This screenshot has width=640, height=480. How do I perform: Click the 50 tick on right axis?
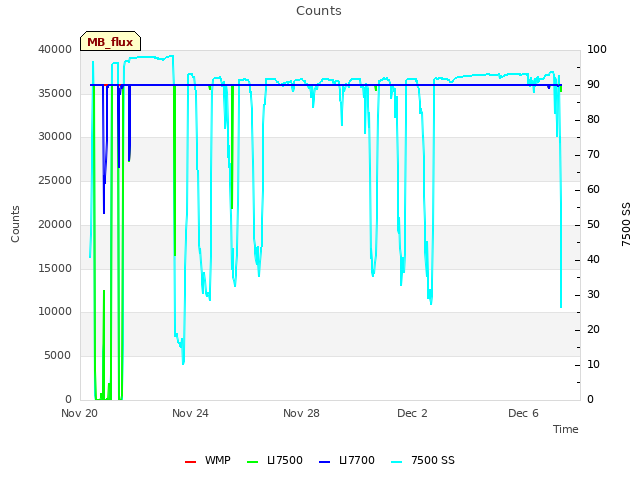tap(593, 224)
